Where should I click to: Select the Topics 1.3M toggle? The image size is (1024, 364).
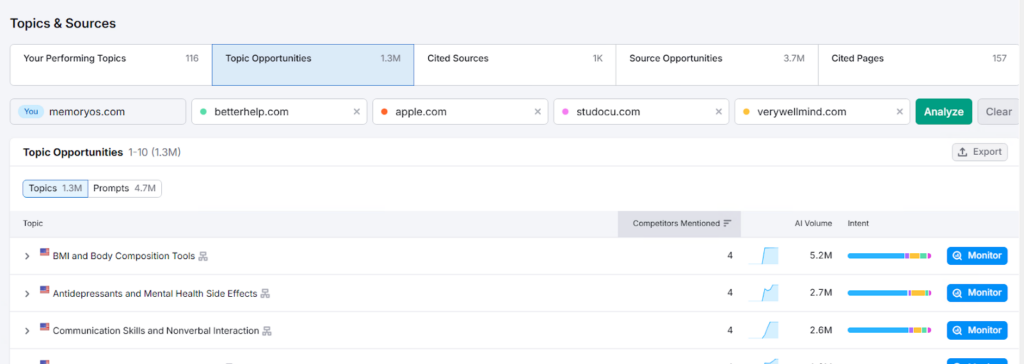[56, 188]
